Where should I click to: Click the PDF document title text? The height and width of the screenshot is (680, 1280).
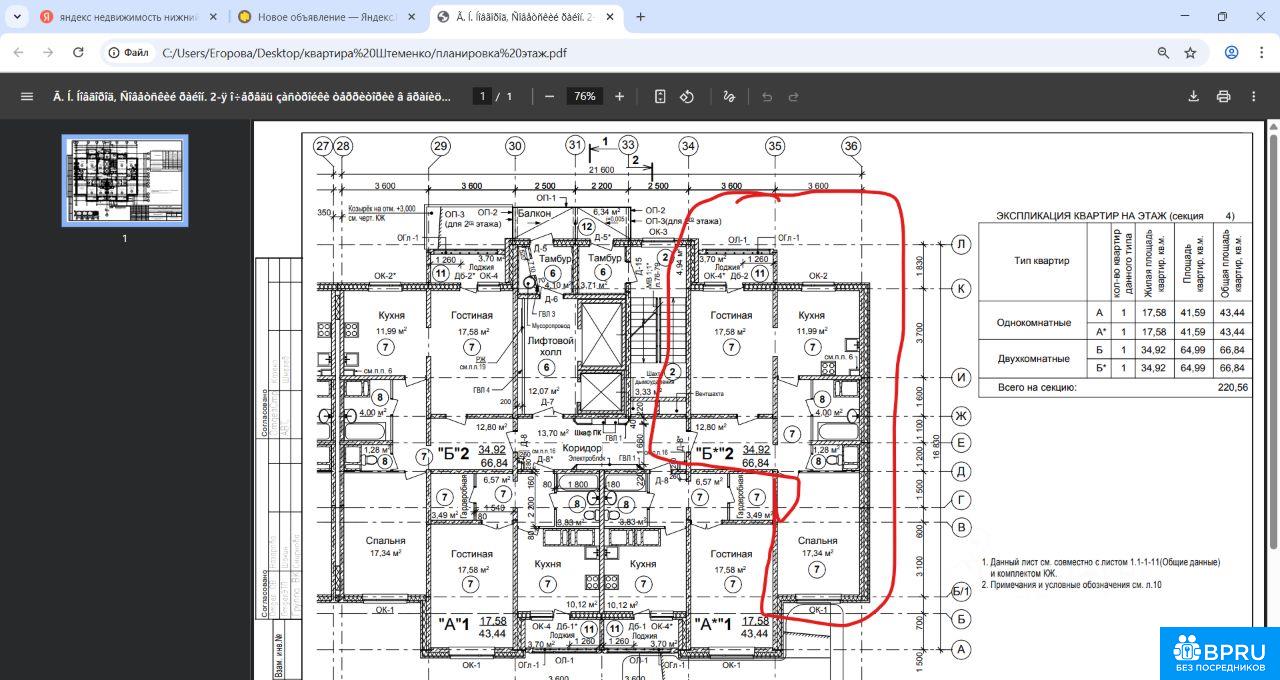pyautogui.click(x=251, y=96)
